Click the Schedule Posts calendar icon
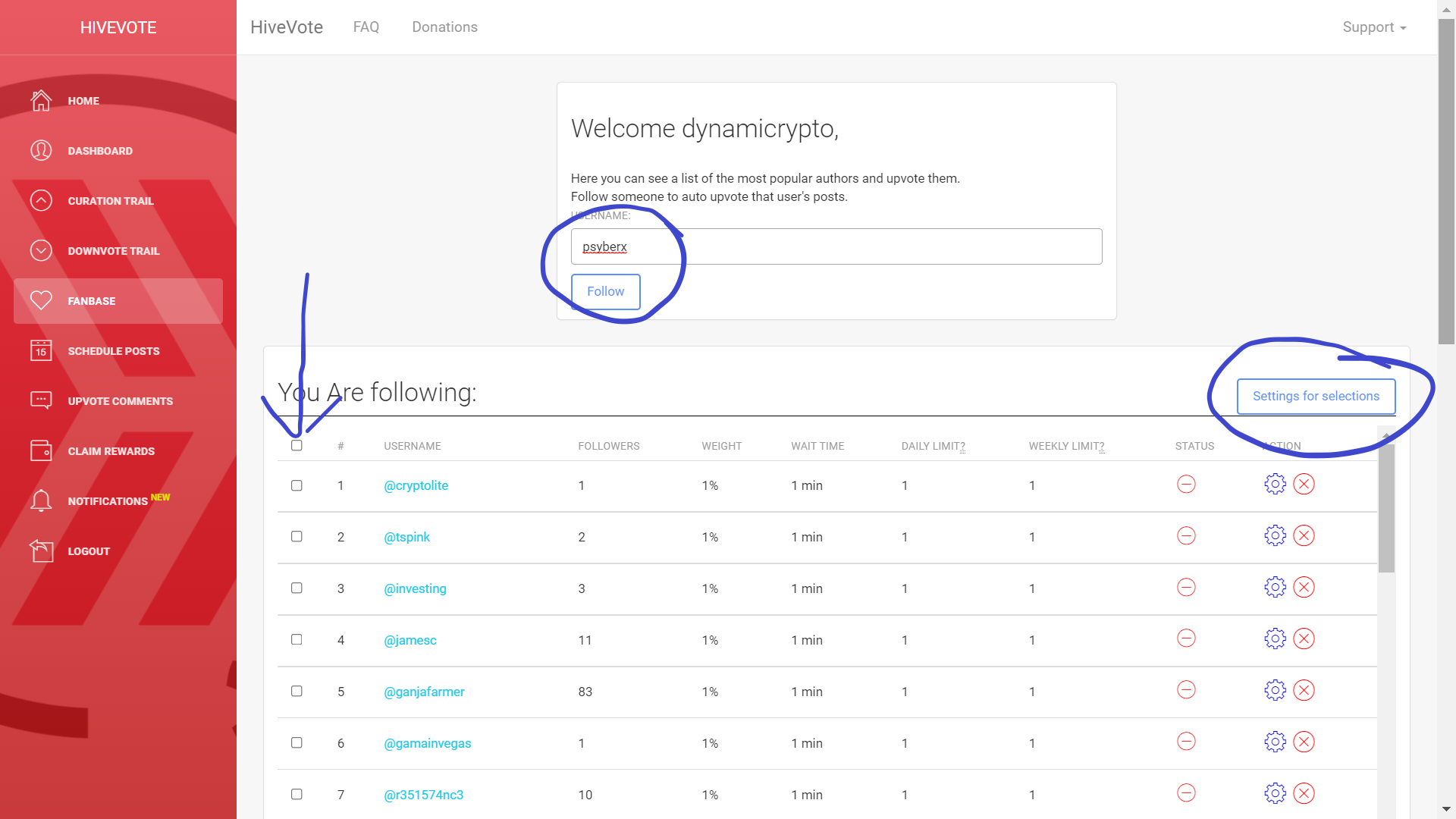Image resolution: width=1456 pixels, height=819 pixels. coord(41,350)
